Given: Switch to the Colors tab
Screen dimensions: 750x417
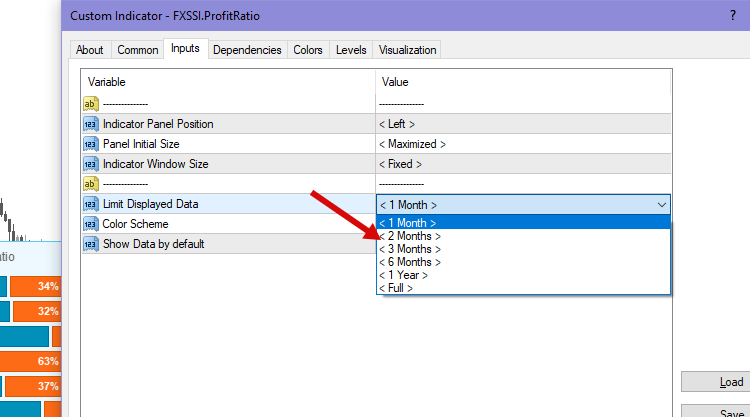Looking at the screenshot, I should point(307,50).
